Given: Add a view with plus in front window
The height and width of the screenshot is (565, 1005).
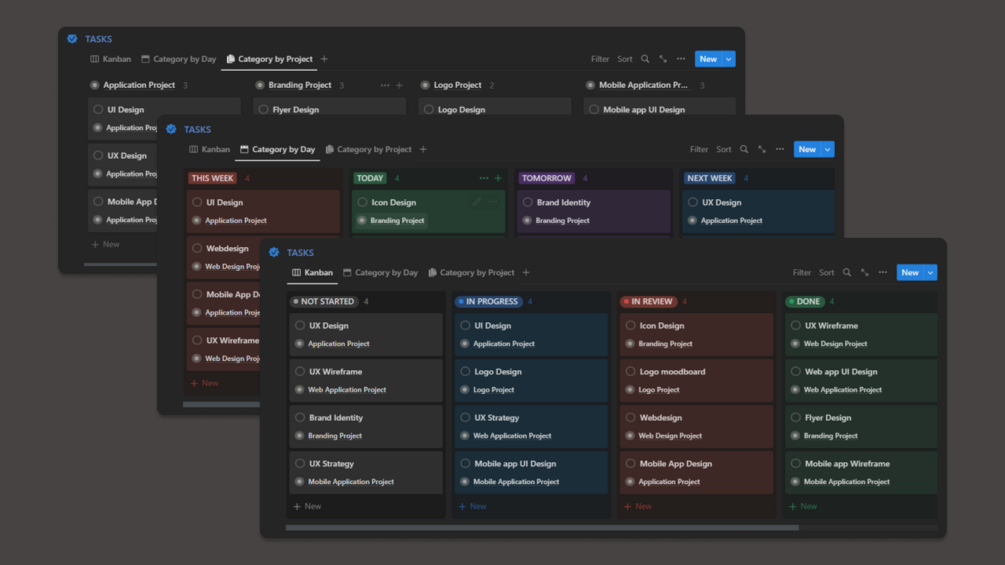Looking at the screenshot, I should (526, 272).
